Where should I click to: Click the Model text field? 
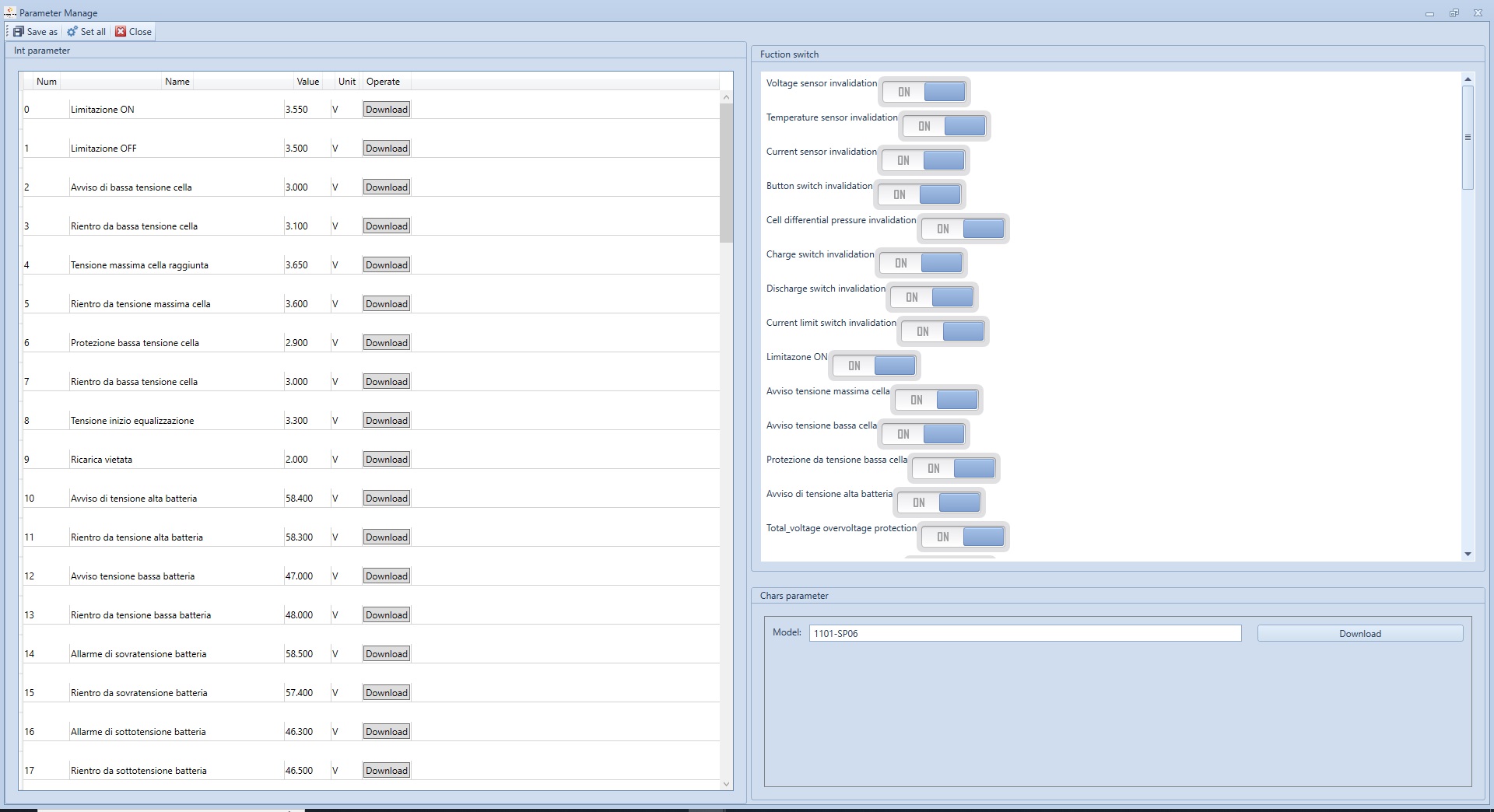tap(1024, 634)
